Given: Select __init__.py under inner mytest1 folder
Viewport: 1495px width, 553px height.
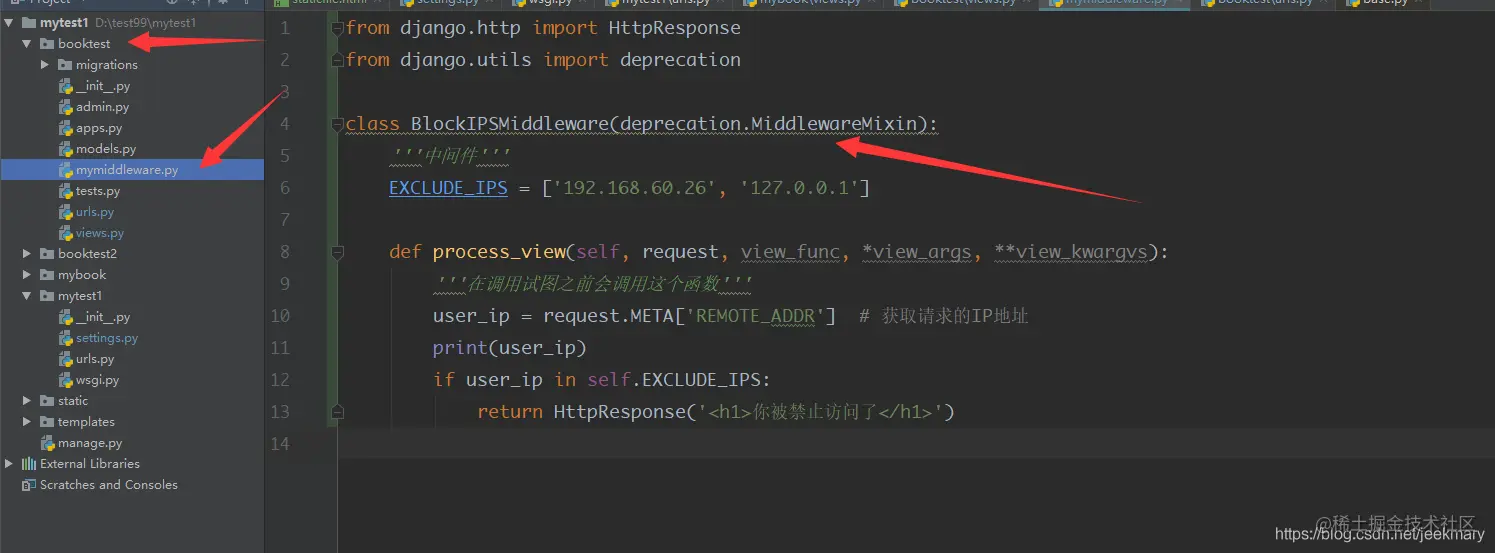Looking at the screenshot, I should point(103,317).
